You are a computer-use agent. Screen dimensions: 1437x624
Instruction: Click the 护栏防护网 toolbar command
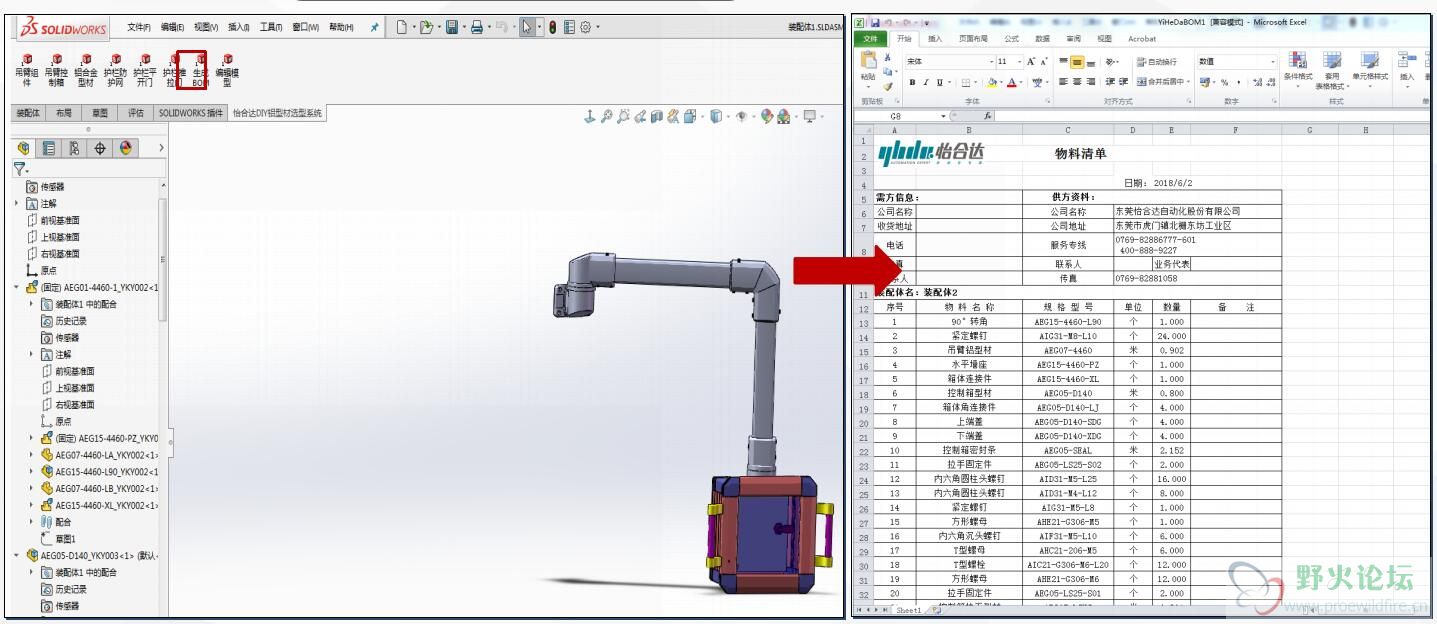[x=116, y=71]
